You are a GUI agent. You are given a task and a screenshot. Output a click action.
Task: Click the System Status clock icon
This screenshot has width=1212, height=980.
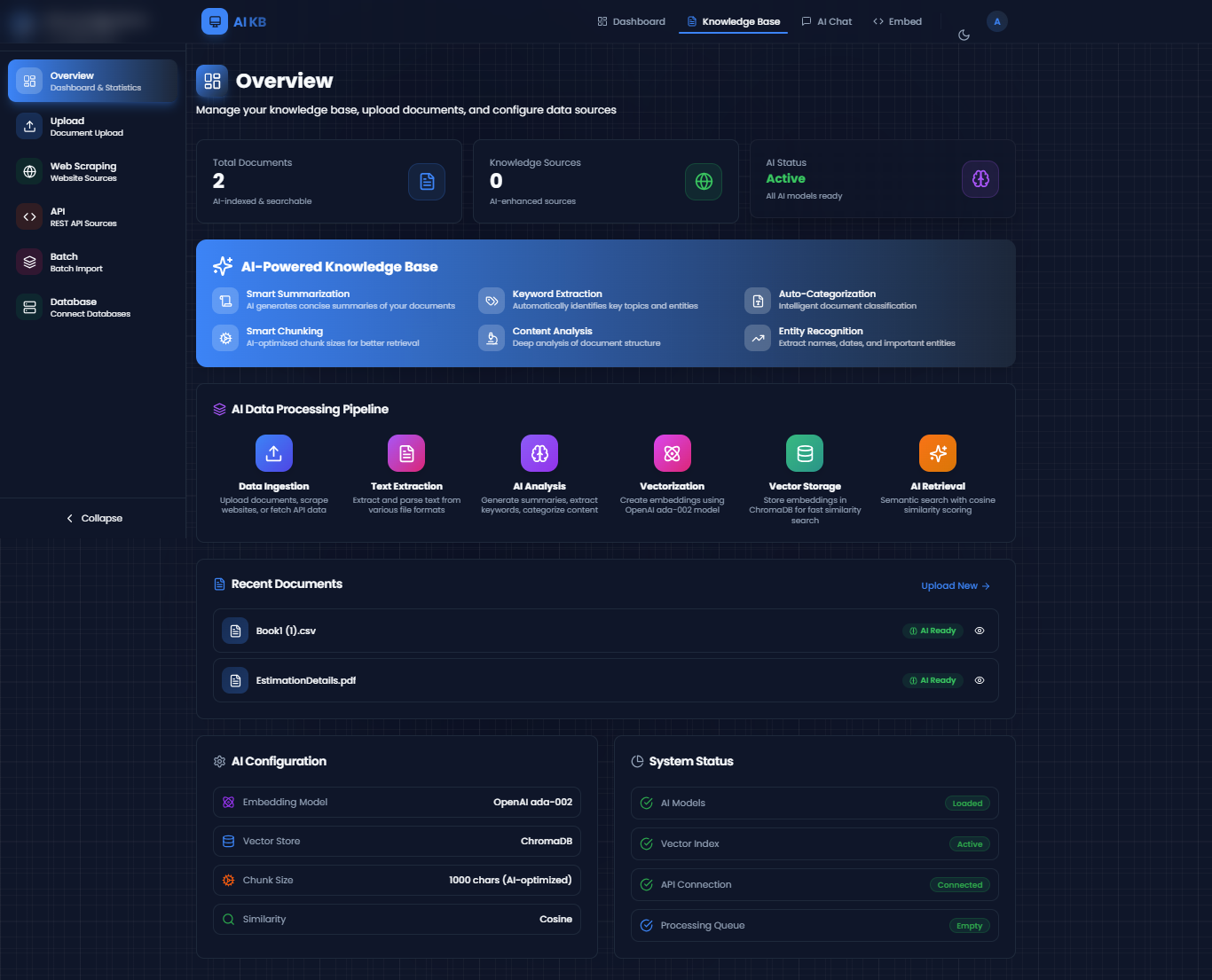point(637,762)
